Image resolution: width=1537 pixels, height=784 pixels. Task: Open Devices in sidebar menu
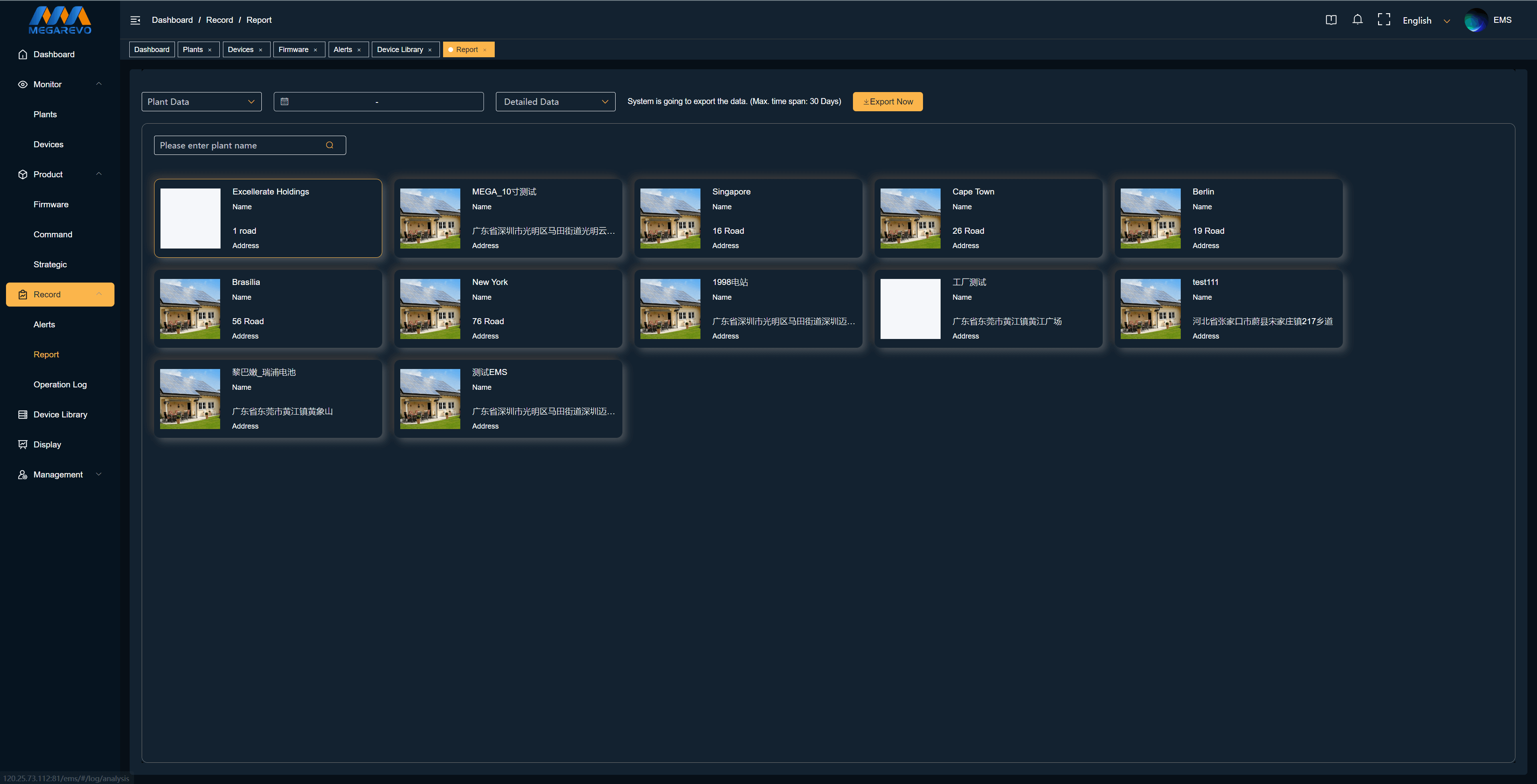click(x=48, y=144)
